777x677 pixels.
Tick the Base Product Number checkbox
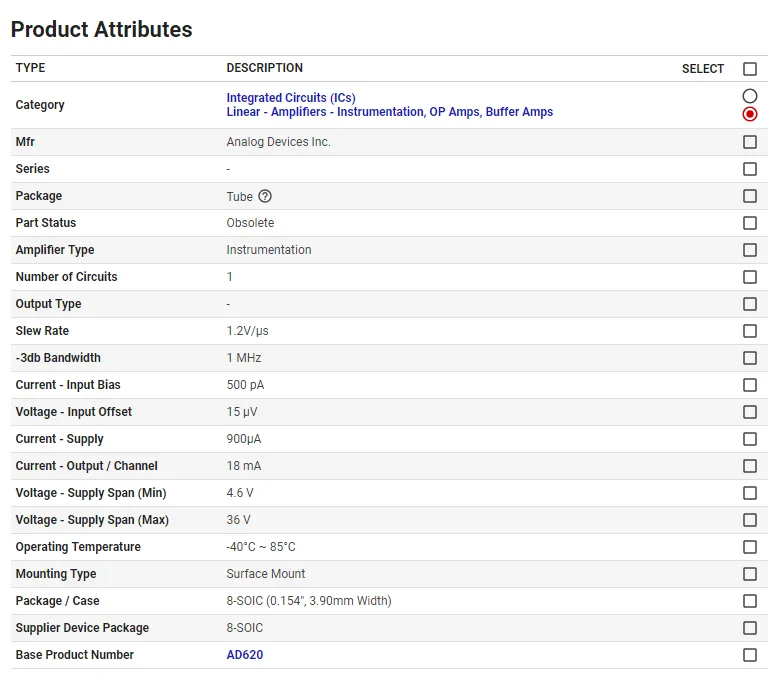click(750, 655)
